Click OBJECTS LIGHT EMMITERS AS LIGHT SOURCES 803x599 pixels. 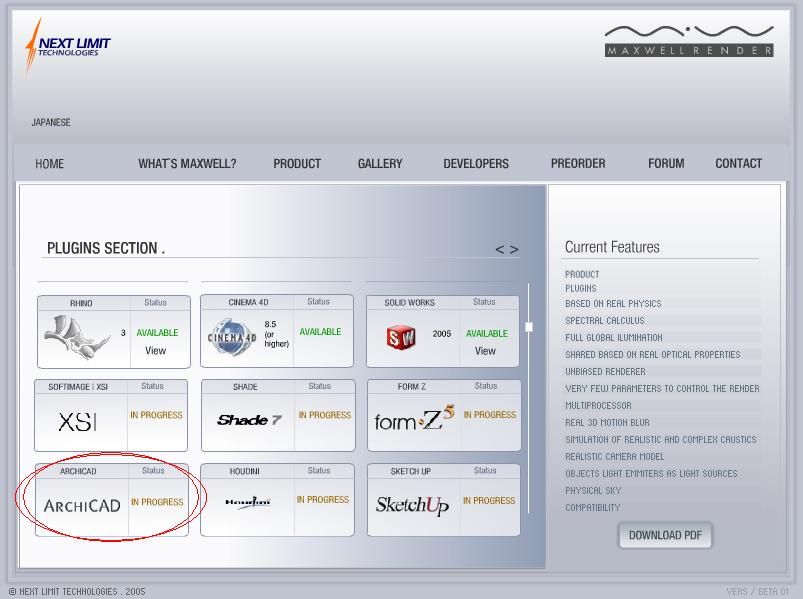click(x=651, y=474)
